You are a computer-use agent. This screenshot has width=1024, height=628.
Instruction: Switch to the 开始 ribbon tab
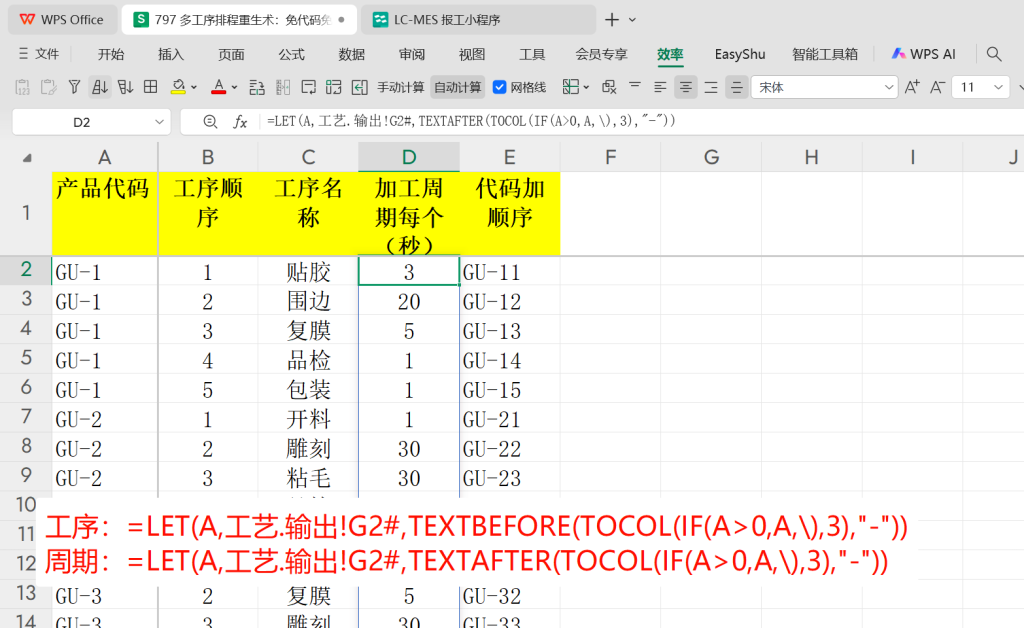111,54
